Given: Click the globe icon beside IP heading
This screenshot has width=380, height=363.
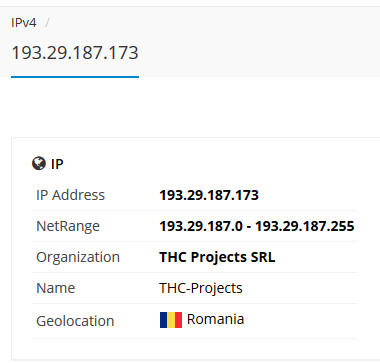Looking at the screenshot, I should pyautogui.click(x=39, y=164).
